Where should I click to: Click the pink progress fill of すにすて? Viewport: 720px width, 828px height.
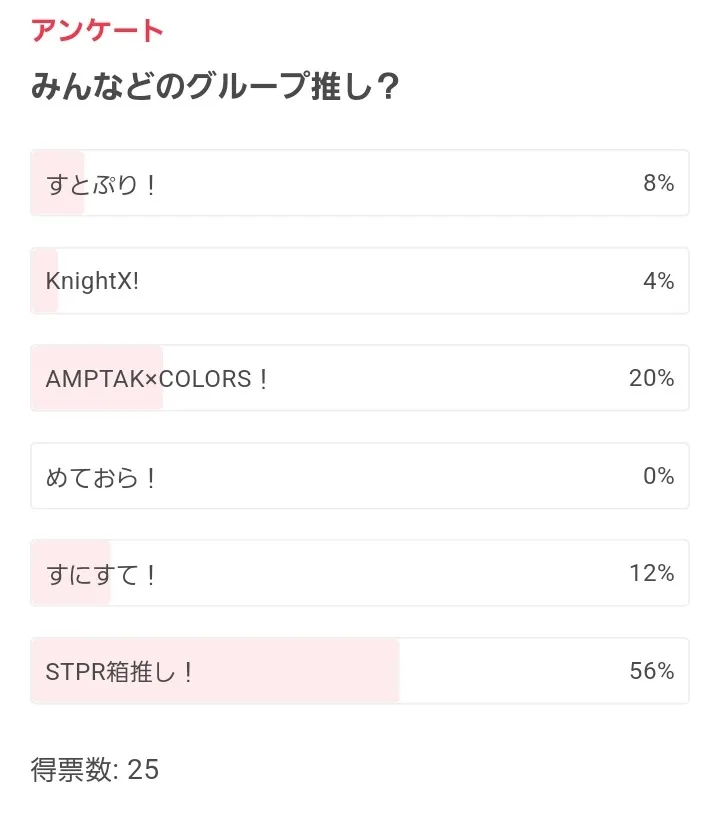(x=71, y=573)
